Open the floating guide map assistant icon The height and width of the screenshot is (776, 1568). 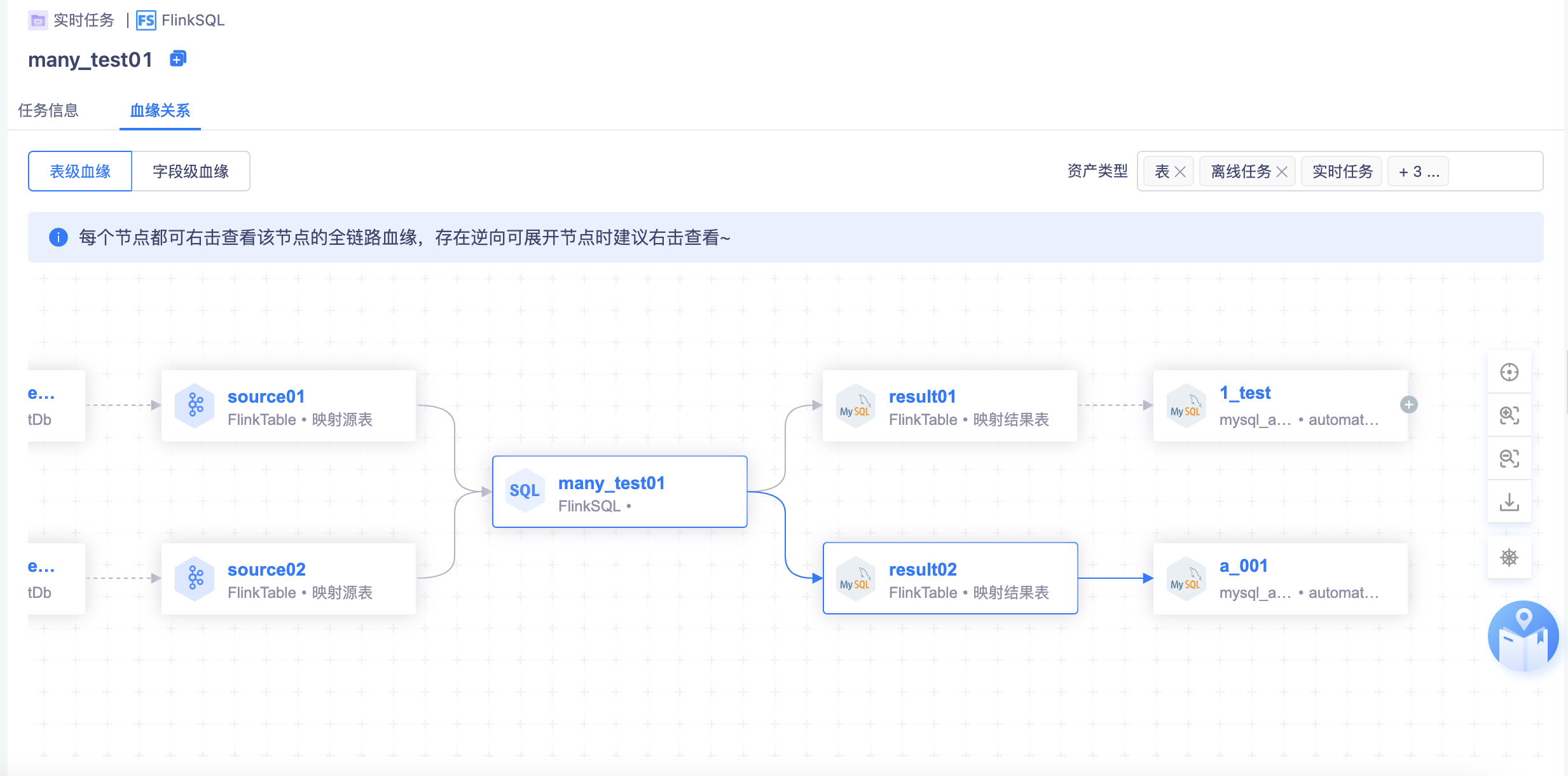1523,636
